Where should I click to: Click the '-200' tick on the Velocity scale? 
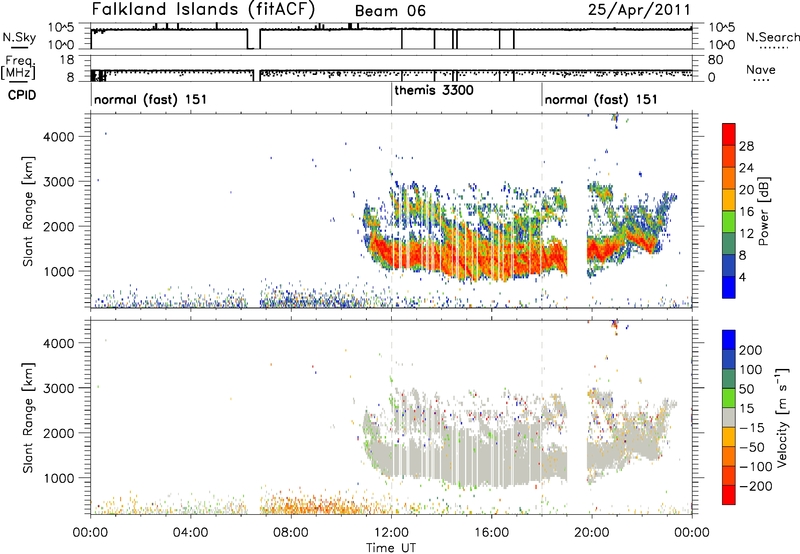[x=756, y=486]
